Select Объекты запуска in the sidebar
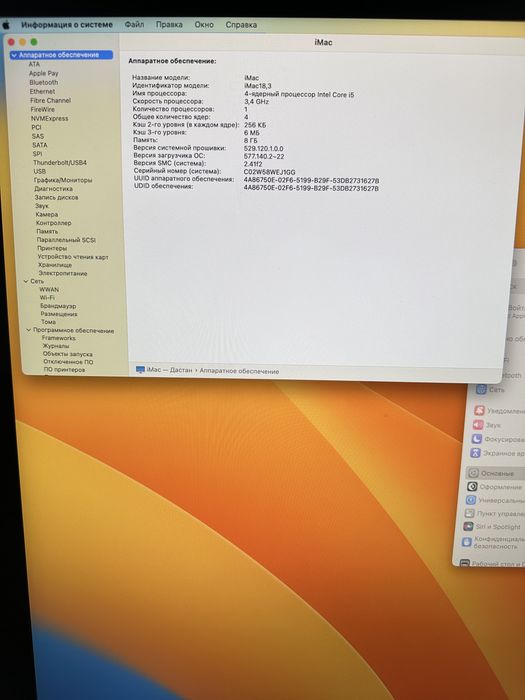 point(68,354)
